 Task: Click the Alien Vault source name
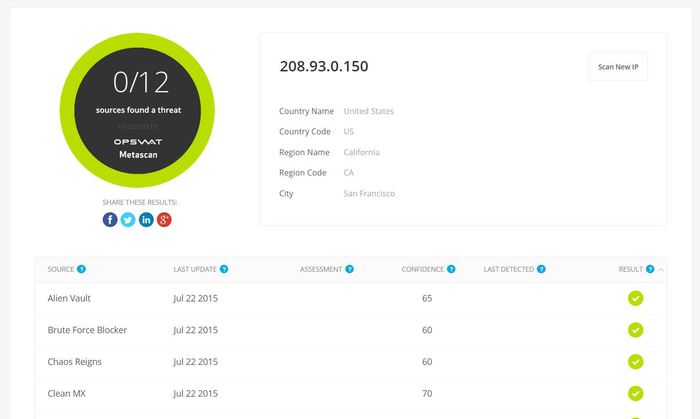[x=69, y=298]
